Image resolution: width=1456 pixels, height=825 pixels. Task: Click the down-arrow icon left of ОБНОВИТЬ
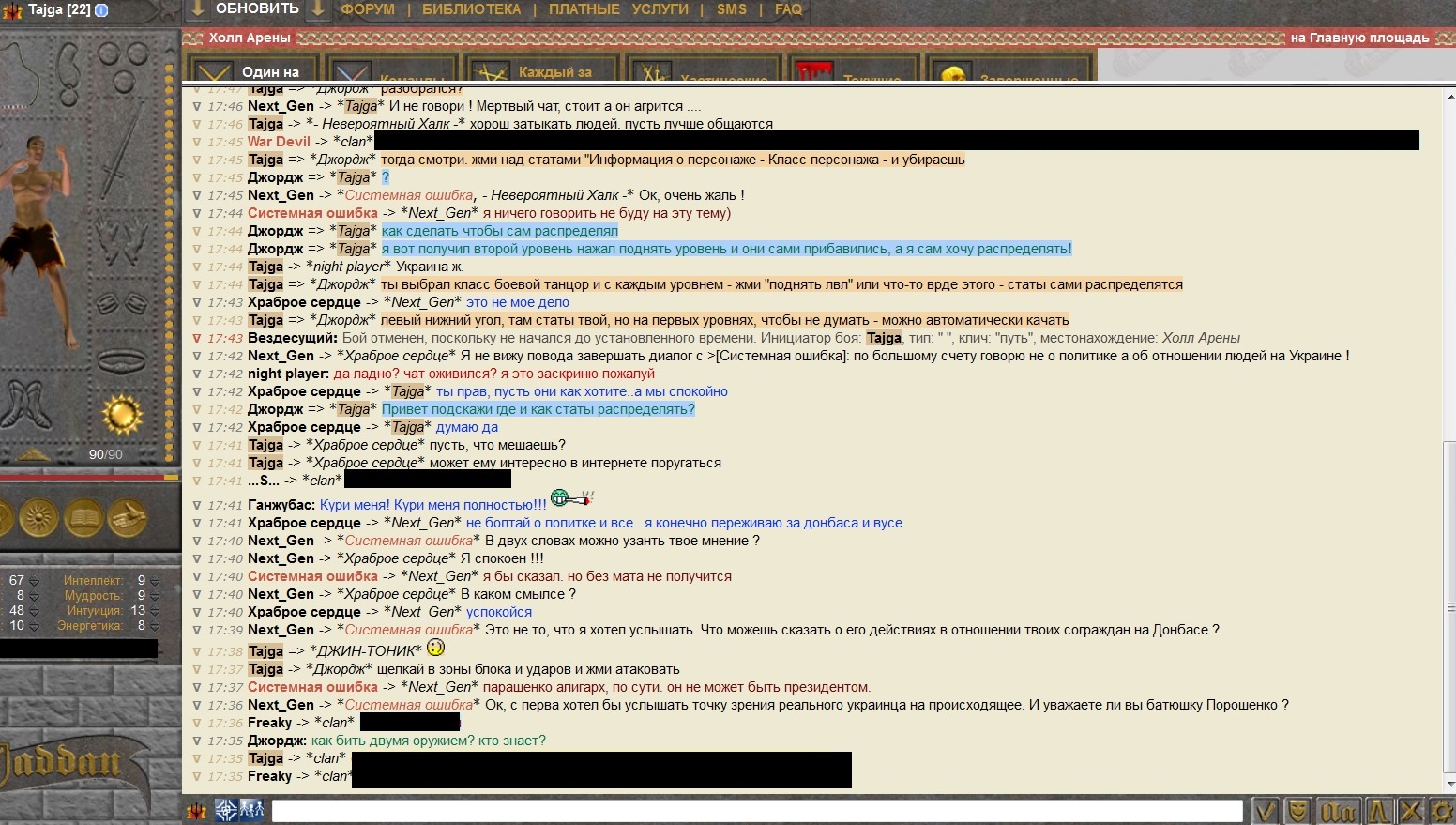(197, 9)
